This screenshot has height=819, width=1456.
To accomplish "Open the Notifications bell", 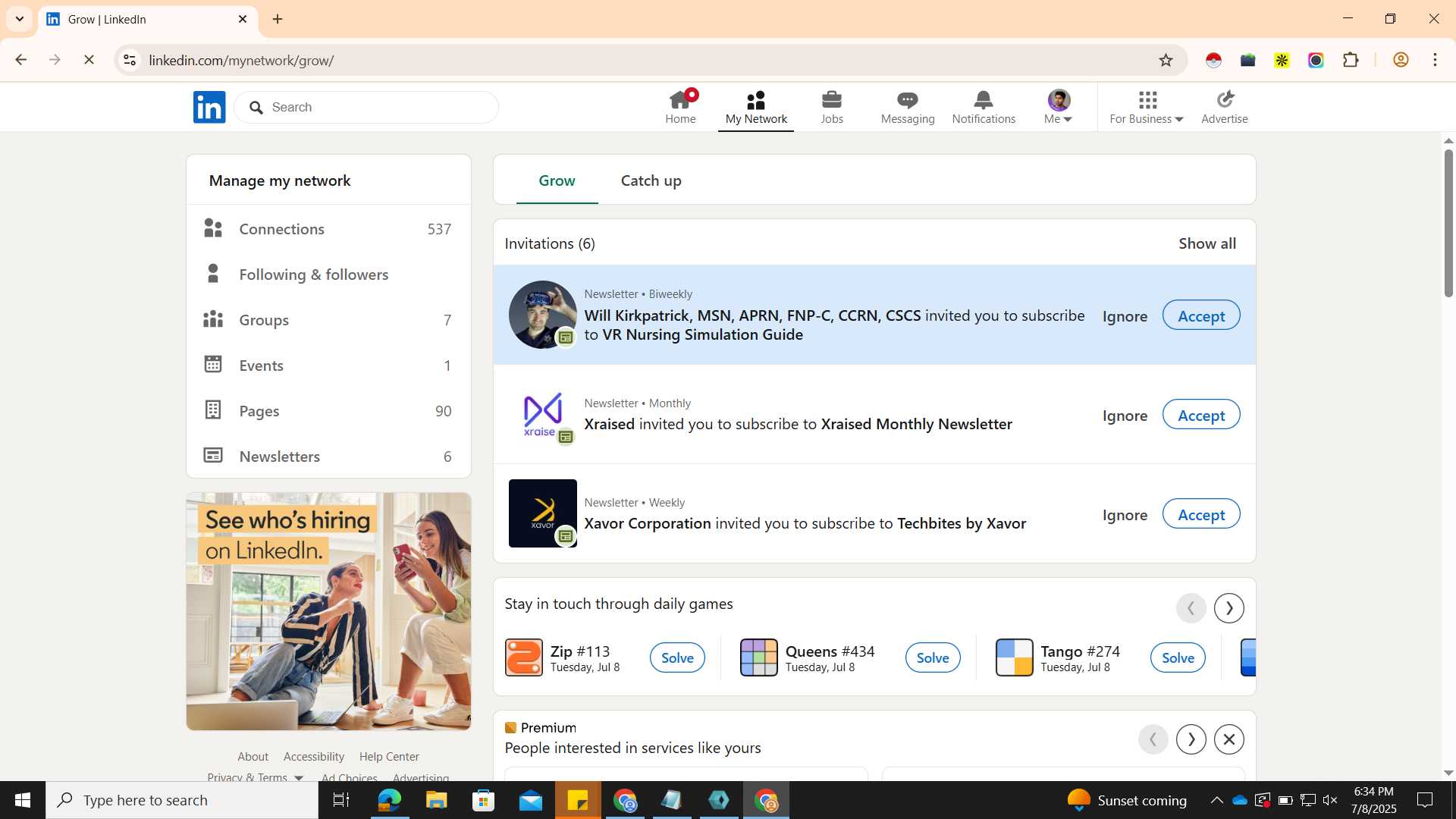I will pyautogui.click(x=984, y=107).
